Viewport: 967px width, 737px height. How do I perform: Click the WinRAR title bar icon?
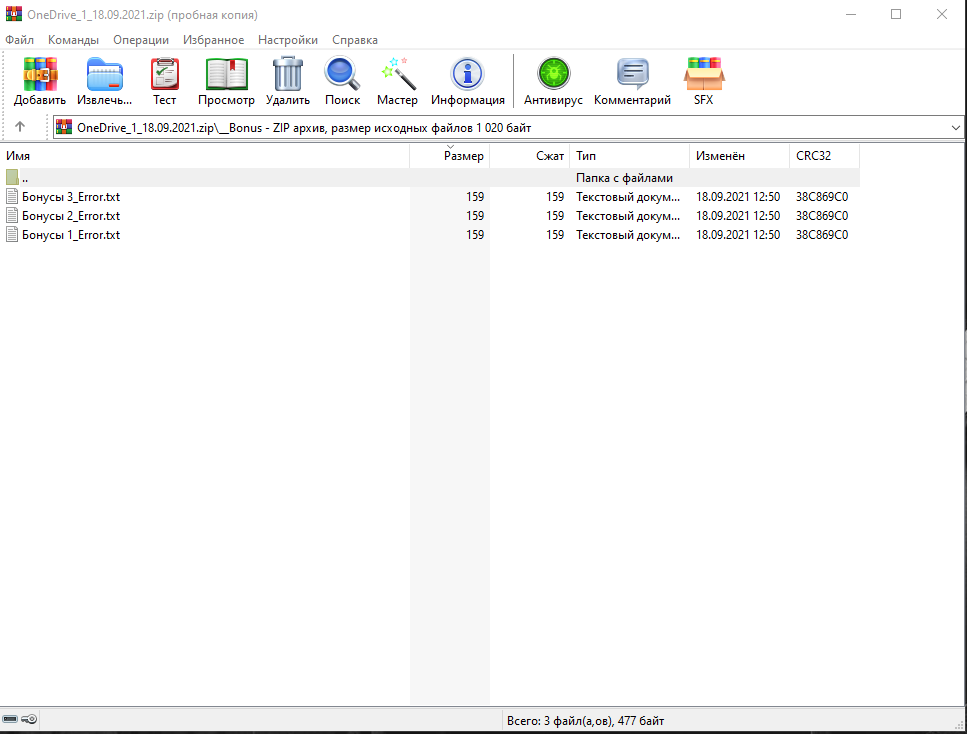coord(14,14)
